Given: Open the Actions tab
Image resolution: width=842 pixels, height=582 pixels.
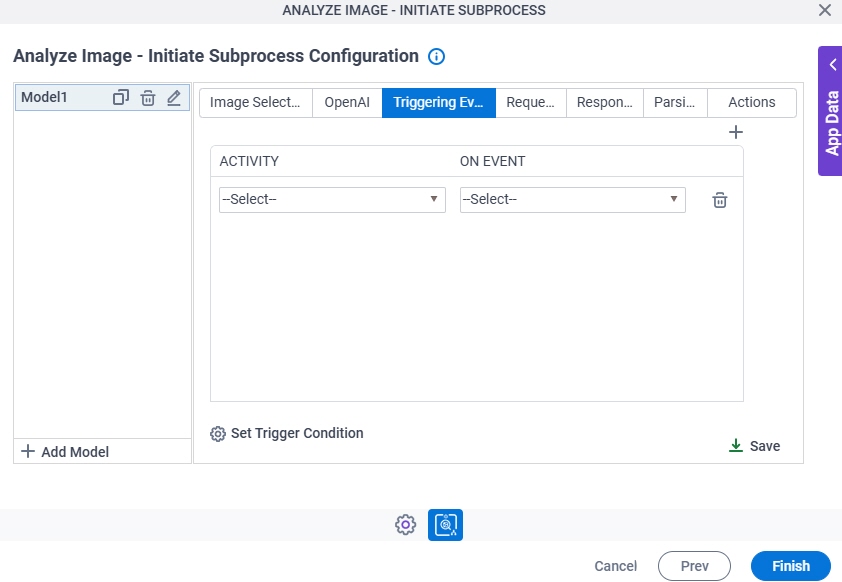Looking at the screenshot, I should click(x=752, y=103).
